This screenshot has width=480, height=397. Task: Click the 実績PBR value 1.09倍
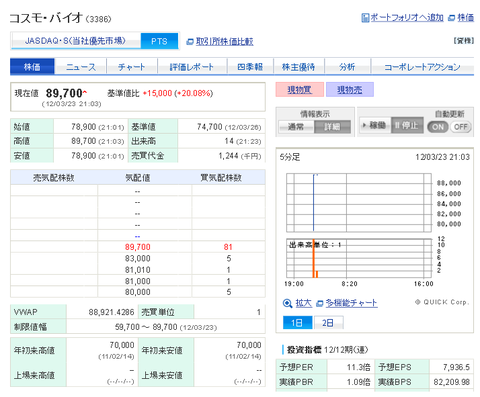[358, 382]
